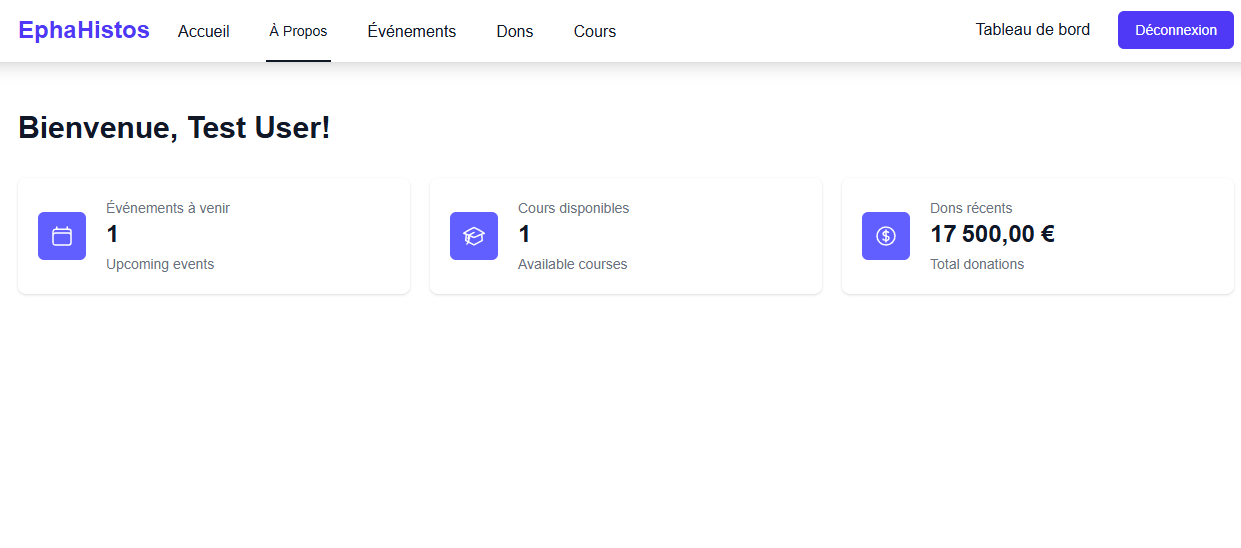The width and height of the screenshot is (1241, 548).
Task: Navigate to Événements
Action: click(412, 31)
